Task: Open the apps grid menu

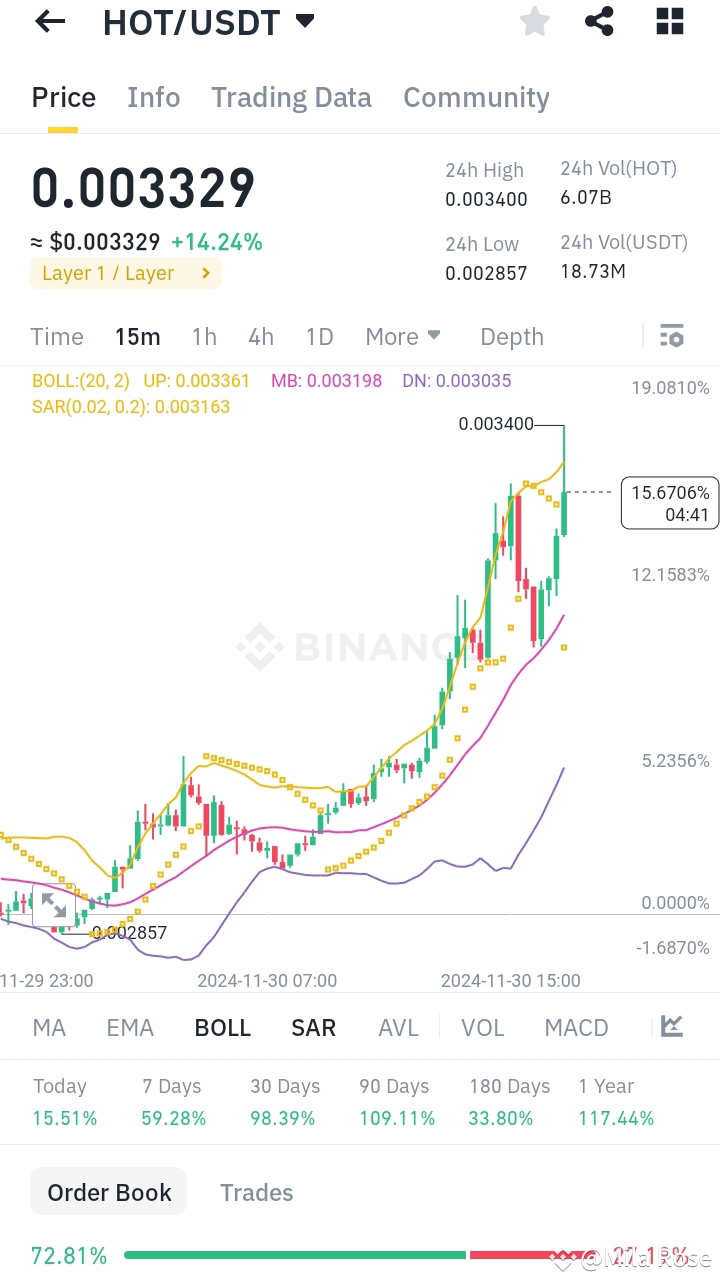Action: click(669, 21)
